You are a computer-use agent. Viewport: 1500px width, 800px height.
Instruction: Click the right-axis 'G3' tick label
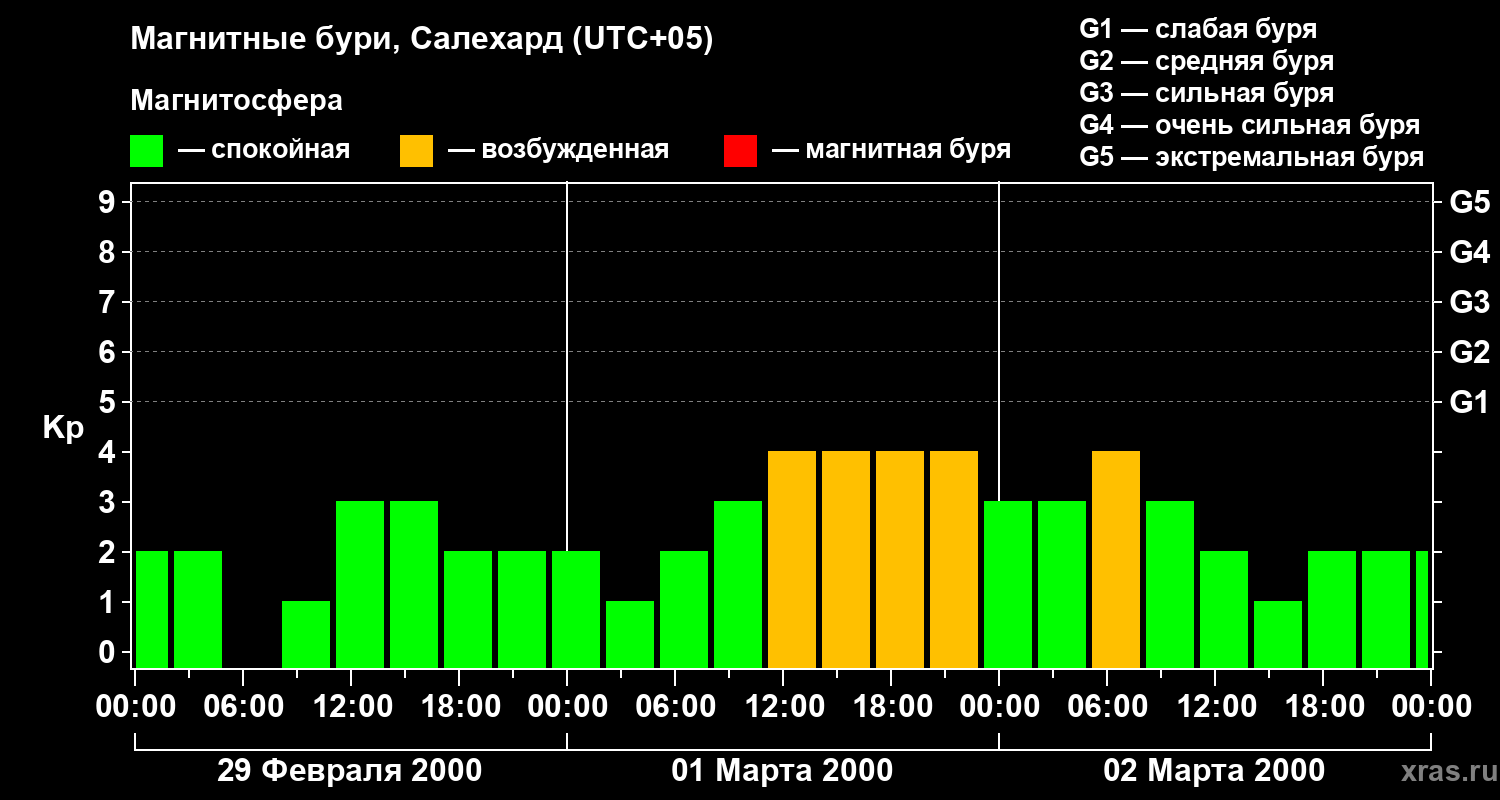[x=1469, y=302]
